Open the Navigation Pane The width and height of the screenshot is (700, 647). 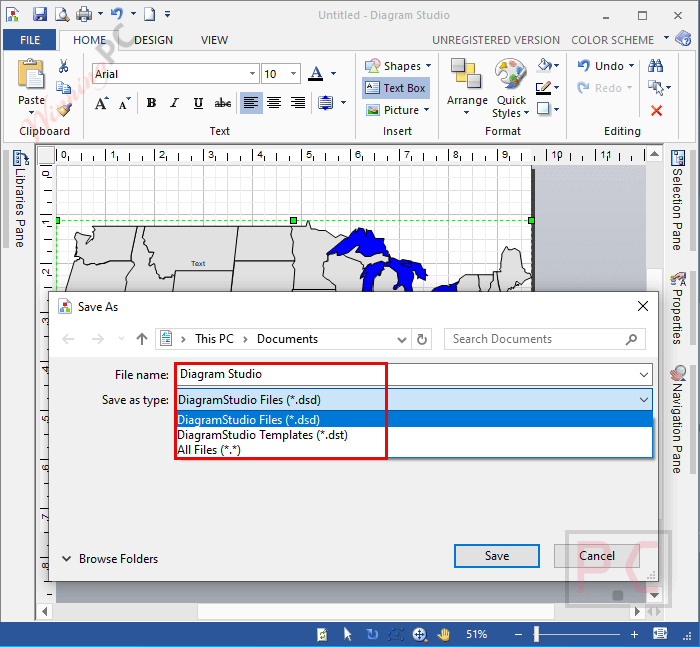(x=677, y=419)
